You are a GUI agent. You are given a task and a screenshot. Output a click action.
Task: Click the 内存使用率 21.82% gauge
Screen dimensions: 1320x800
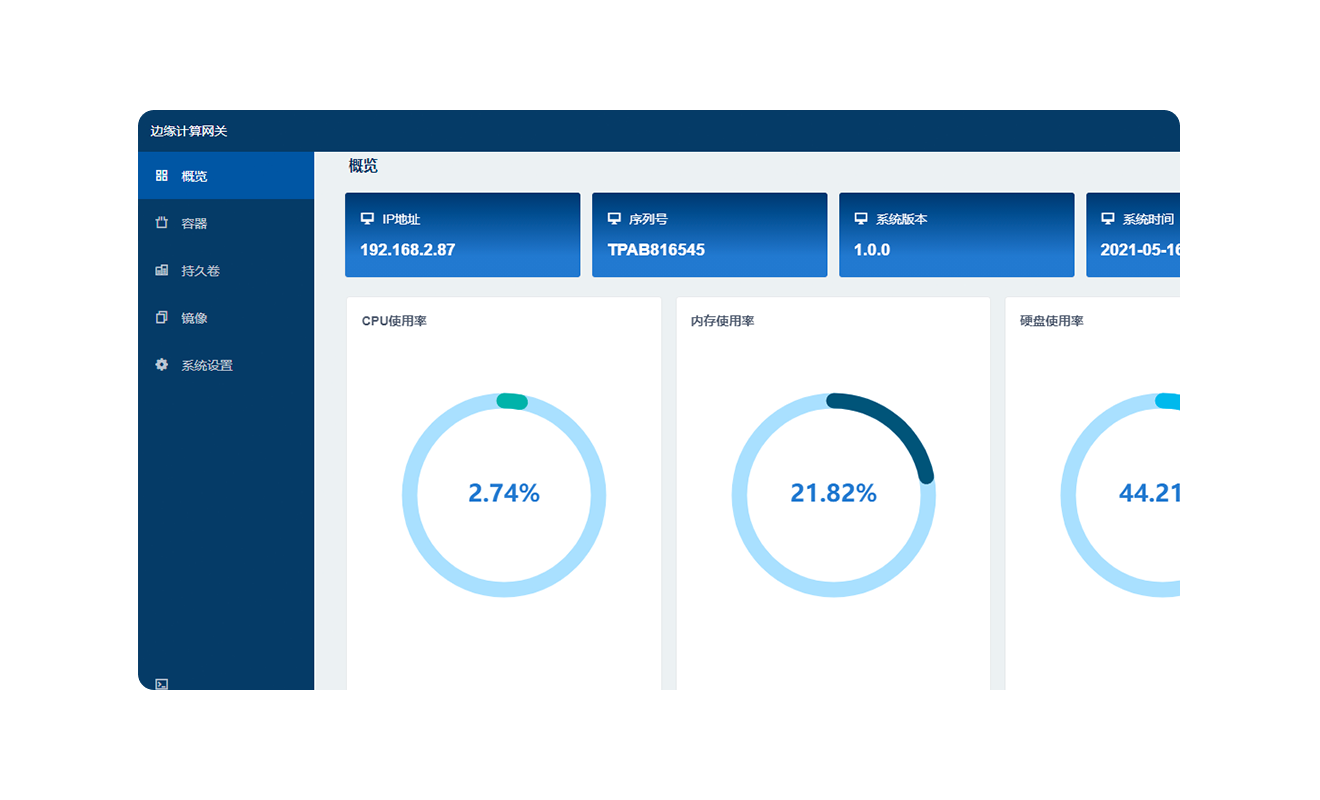tap(833, 494)
